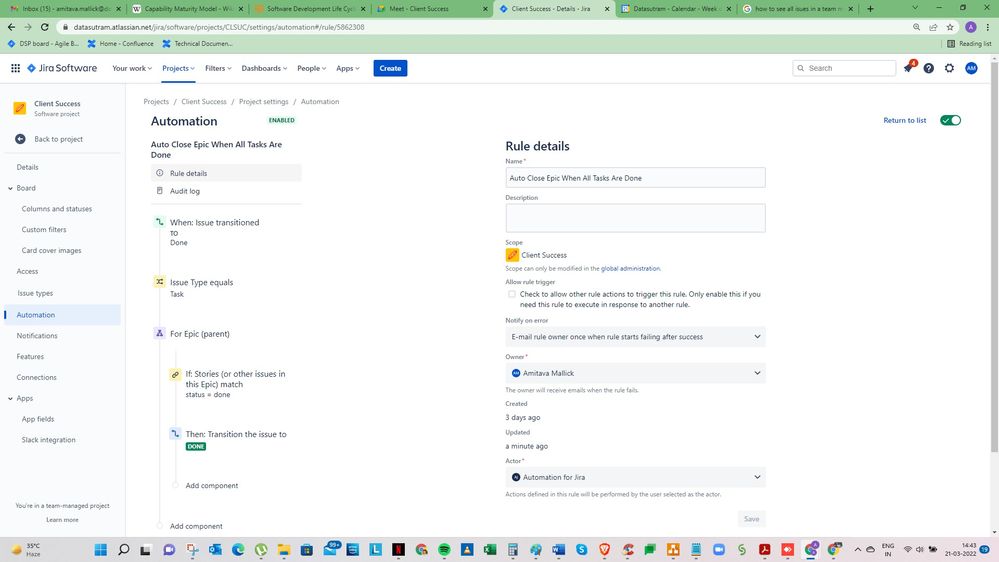Image resolution: width=999 pixels, height=562 pixels.
Task: Select the Issue transitioned trigger icon
Action: point(159,222)
